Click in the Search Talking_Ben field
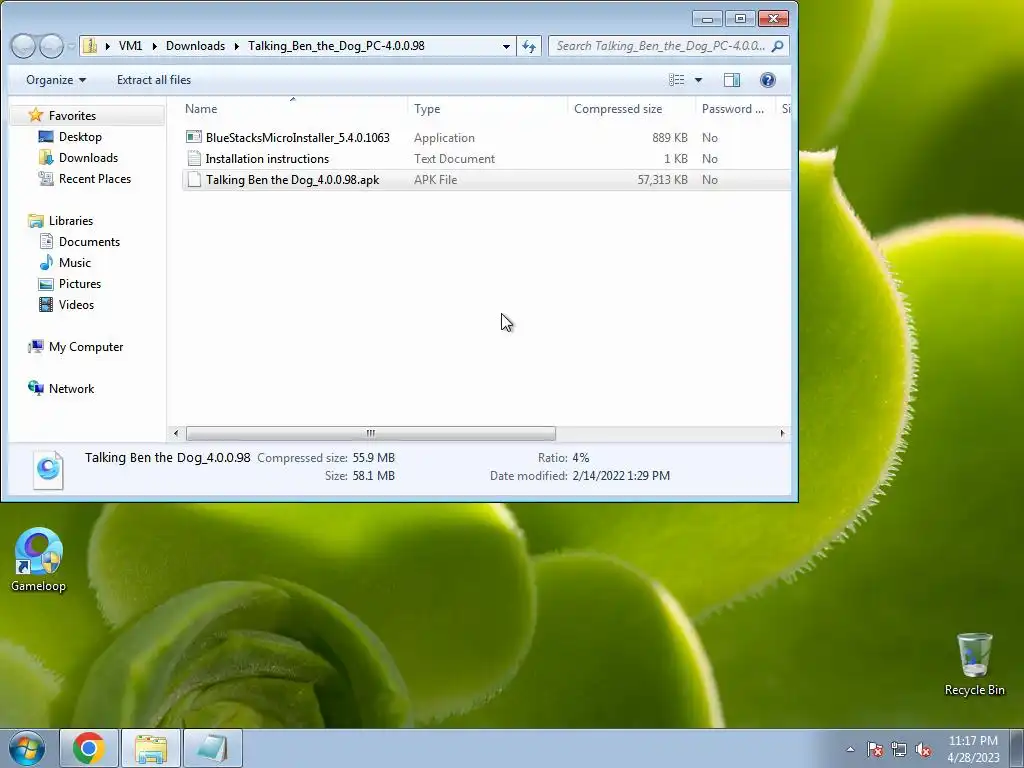 [660, 46]
